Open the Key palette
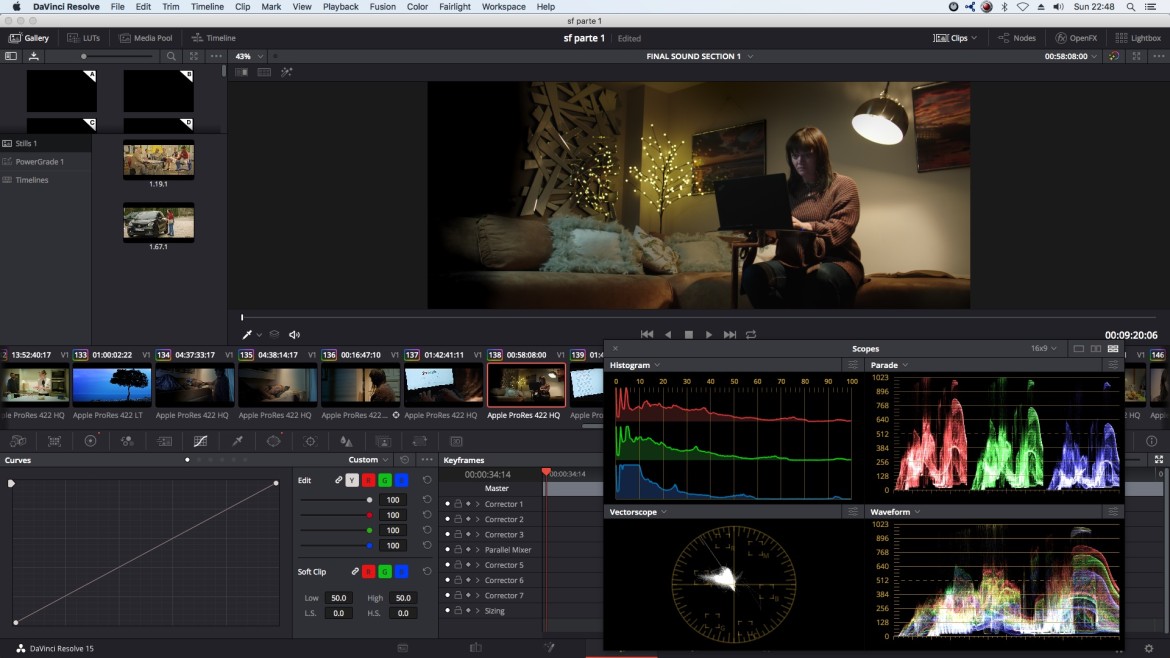Viewport: 1170px width, 658px height. (383, 442)
